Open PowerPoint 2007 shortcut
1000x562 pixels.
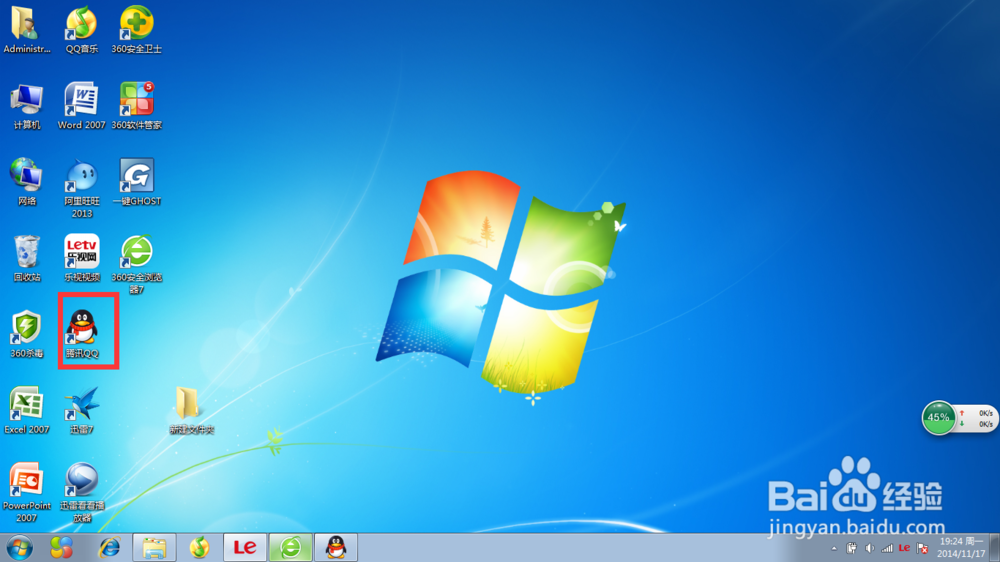coord(26,492)
